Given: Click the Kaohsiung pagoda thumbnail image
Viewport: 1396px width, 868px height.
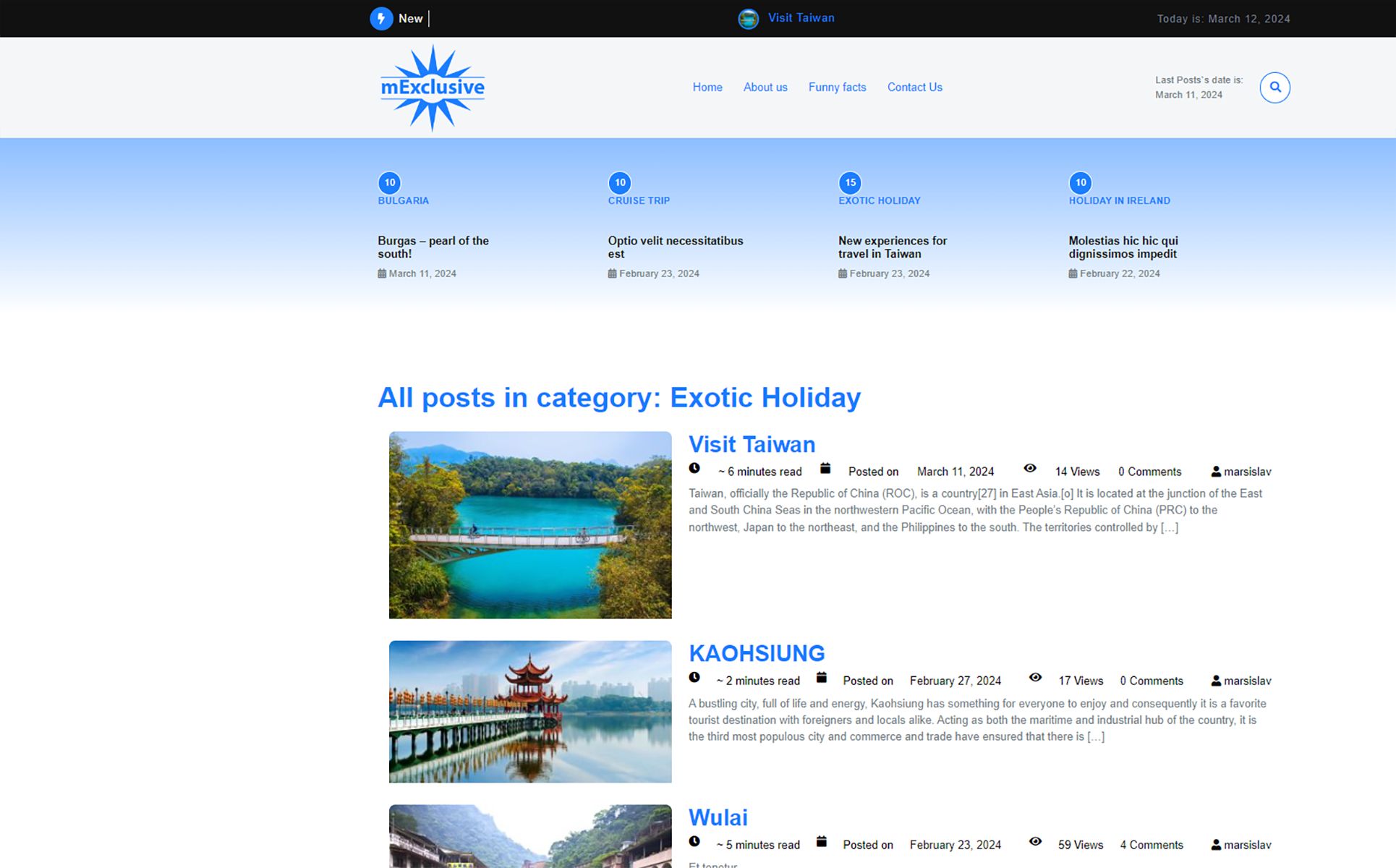Looking at the screenshot, I should tap(530, 712).
